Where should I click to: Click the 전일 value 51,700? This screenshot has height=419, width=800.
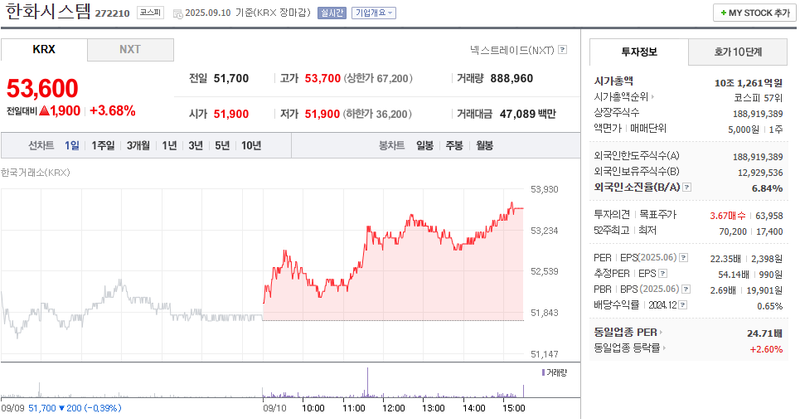pos(231,79)
